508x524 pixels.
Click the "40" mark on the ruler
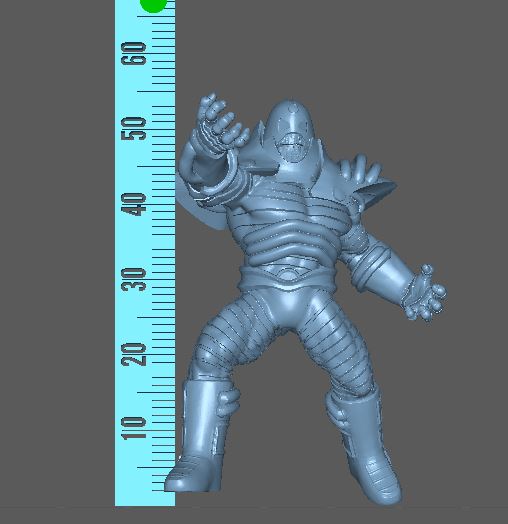pyautogui.click(x=134, y=204)
